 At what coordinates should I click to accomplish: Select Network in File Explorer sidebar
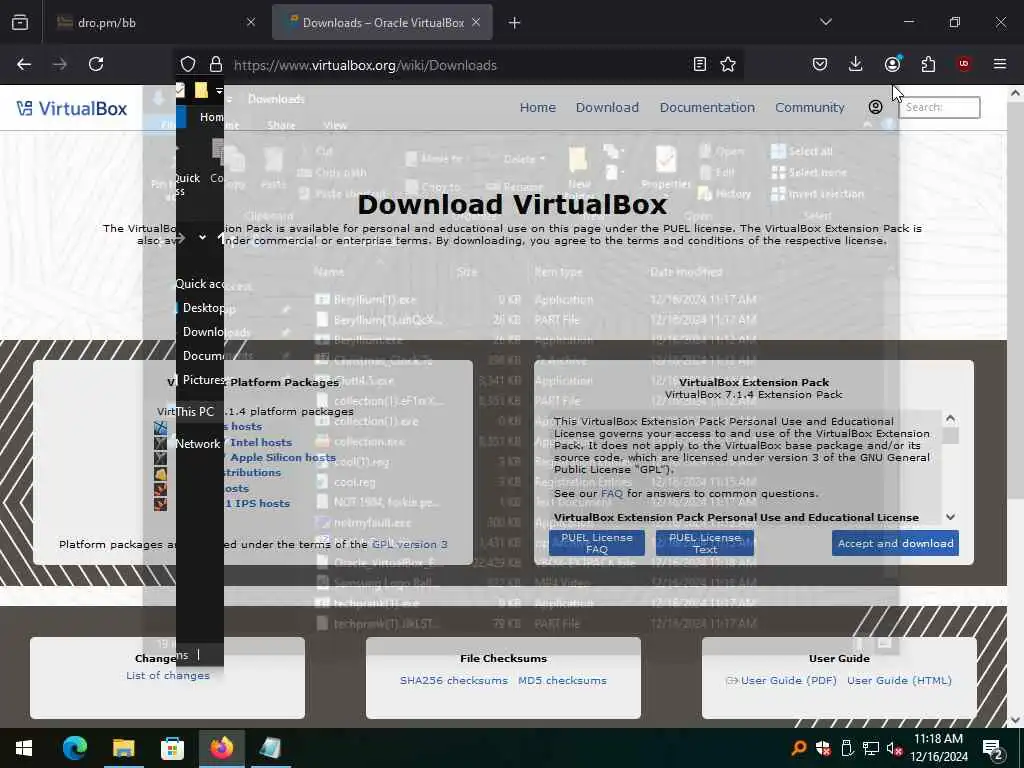click(x=198, y=443)
